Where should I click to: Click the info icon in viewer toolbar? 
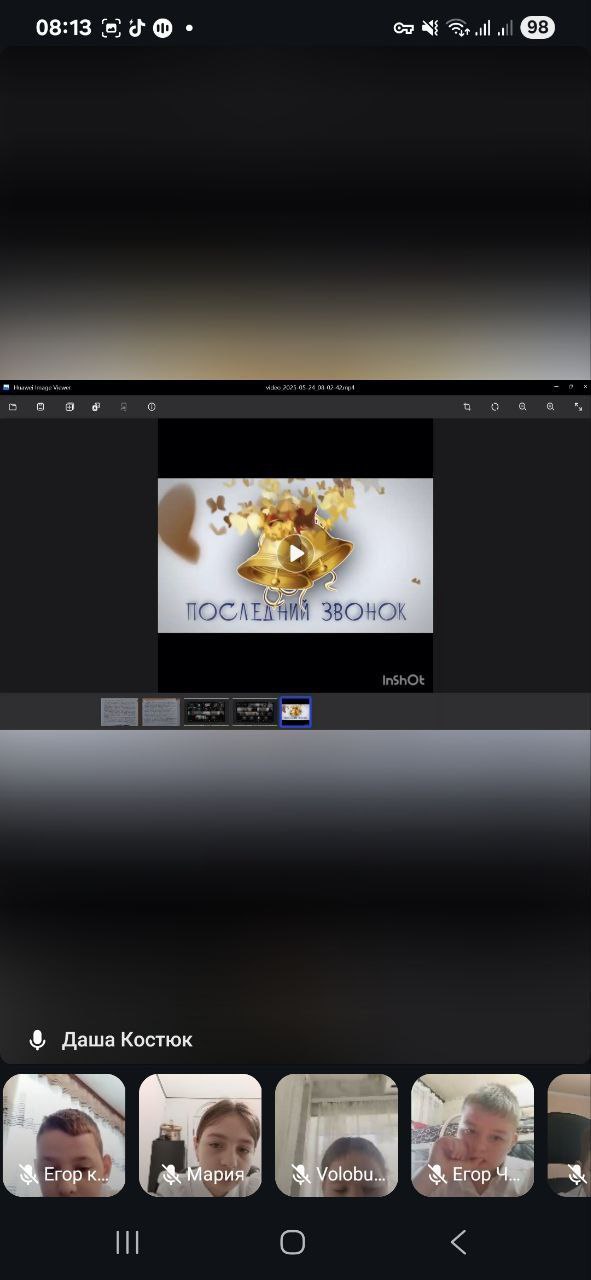[152, 407]
